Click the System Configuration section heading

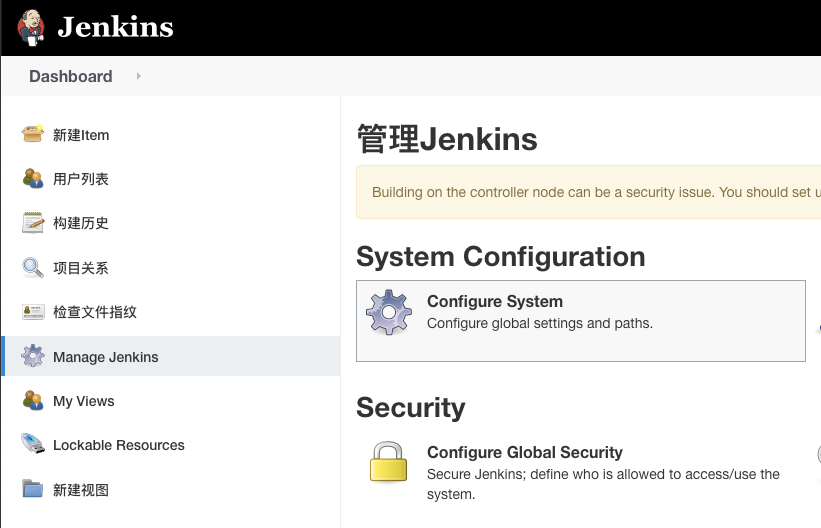tap(501, 257)
